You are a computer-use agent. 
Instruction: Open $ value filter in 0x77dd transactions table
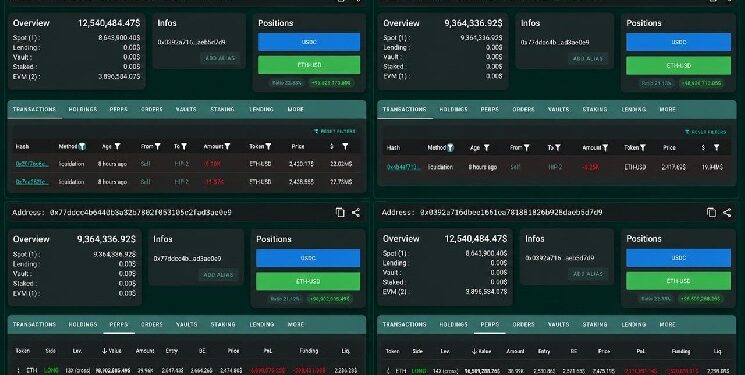click(716, 148)
